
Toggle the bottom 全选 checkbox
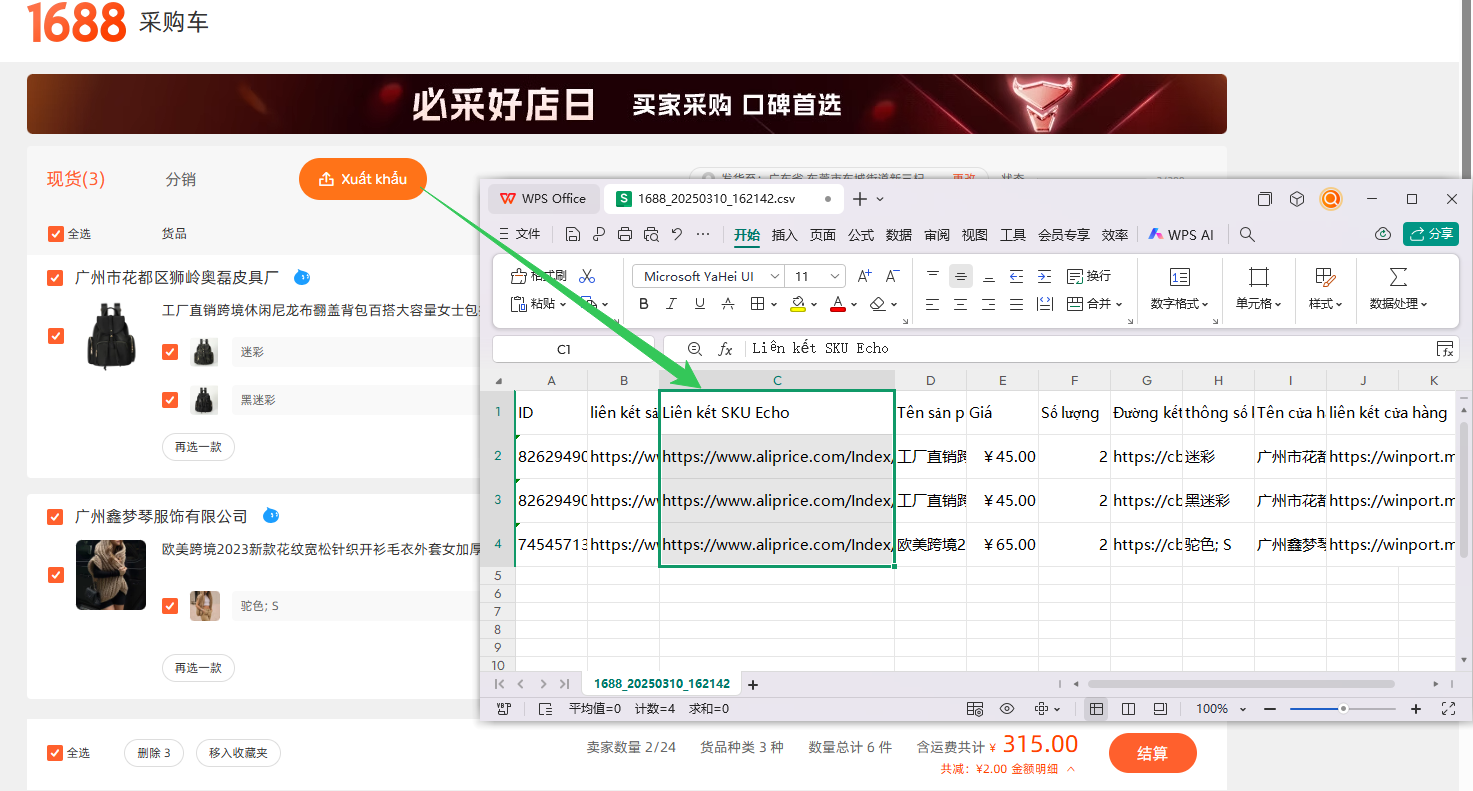tap(56, 753)
